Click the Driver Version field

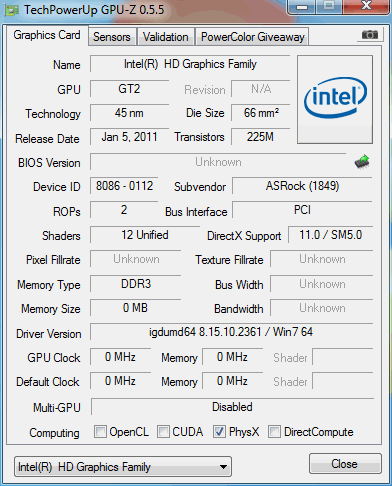231,332
